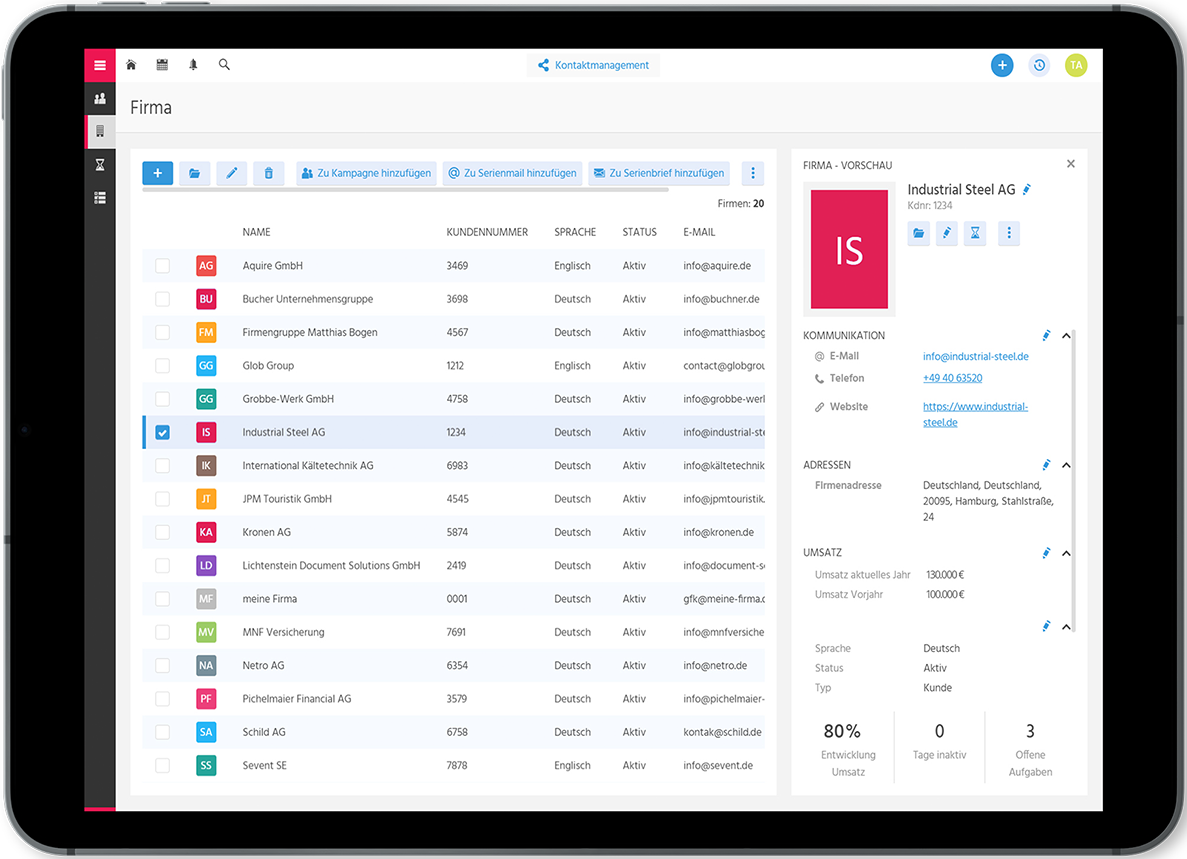Click the JT orange badge for JPM Touristik

(x=206, y=499)
